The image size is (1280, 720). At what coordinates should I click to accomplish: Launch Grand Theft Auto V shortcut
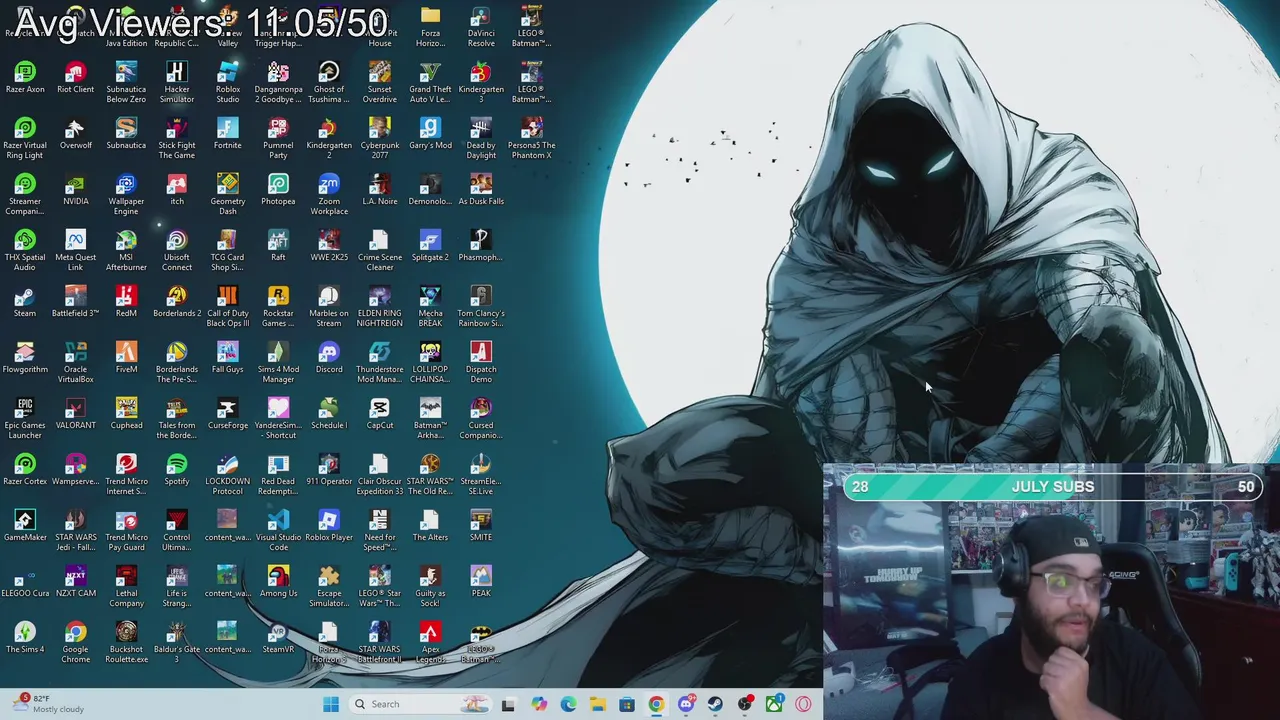click(x=430, y=83)
